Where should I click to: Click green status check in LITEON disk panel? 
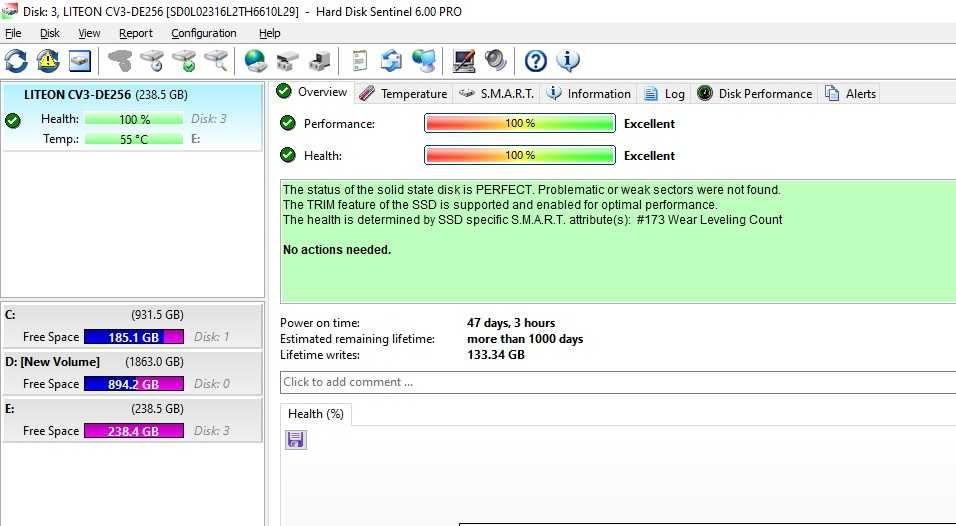[13, 120]
